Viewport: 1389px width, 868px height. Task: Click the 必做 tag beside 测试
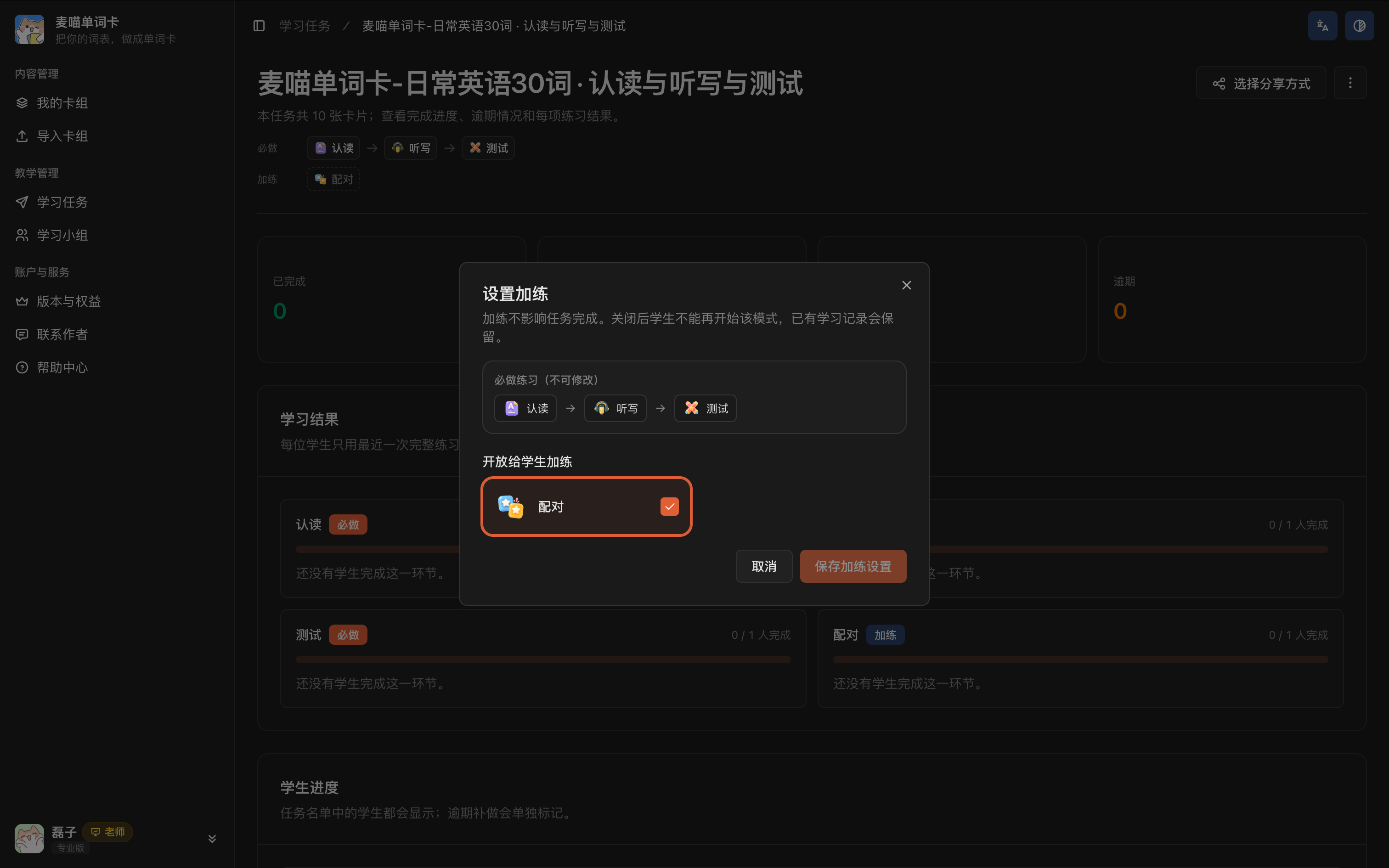coord(348,635)
